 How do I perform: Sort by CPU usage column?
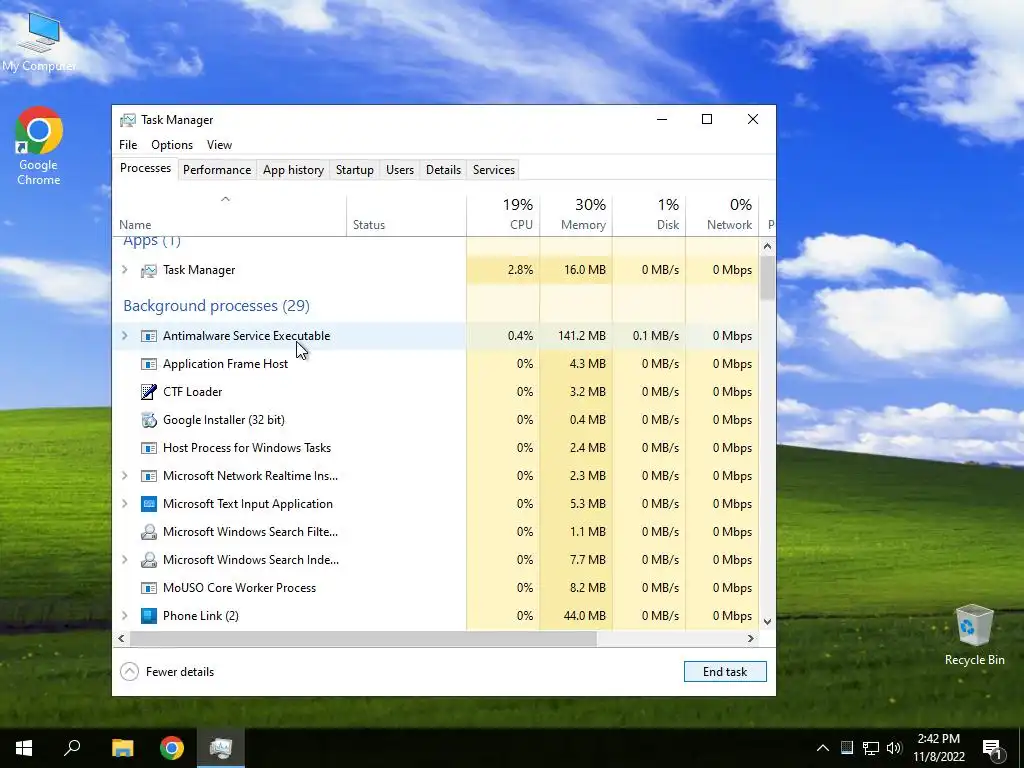(503, 215)
